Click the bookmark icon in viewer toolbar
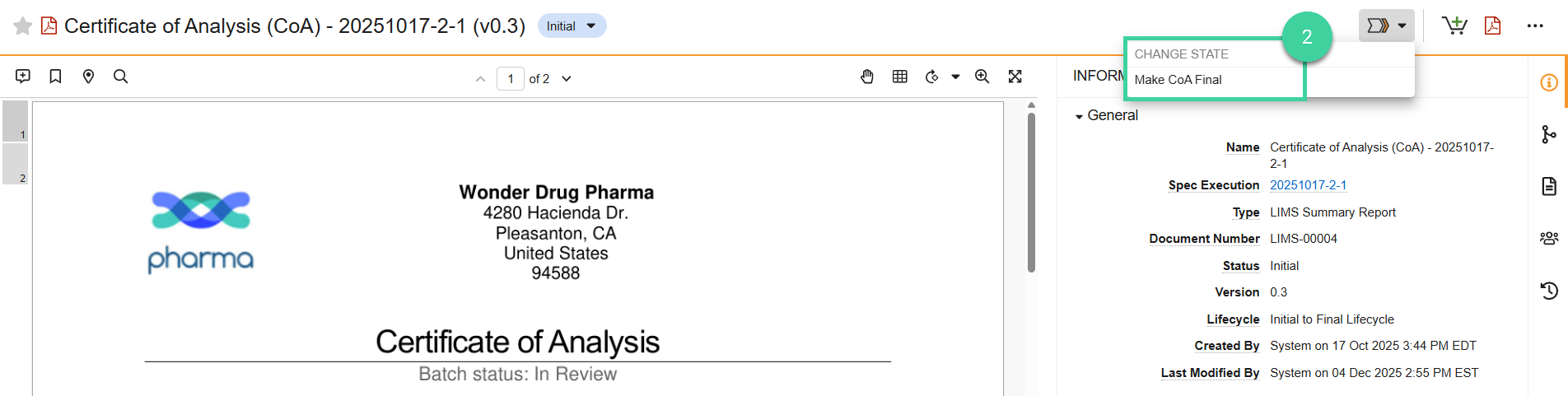 pyautogui.click(x=55, y=77)
